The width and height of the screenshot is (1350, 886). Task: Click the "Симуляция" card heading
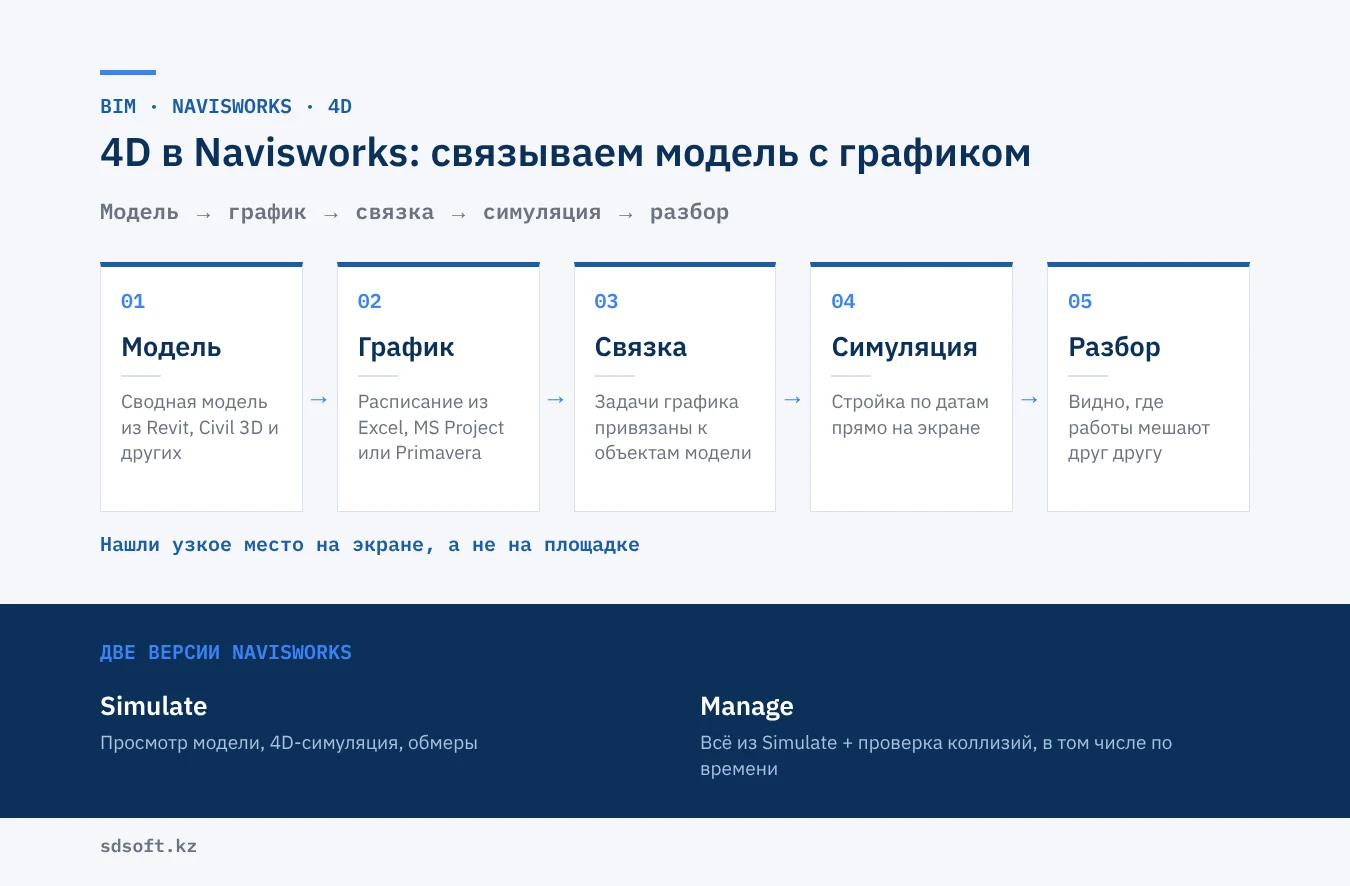pyautogui.click(x=904, y=347)
